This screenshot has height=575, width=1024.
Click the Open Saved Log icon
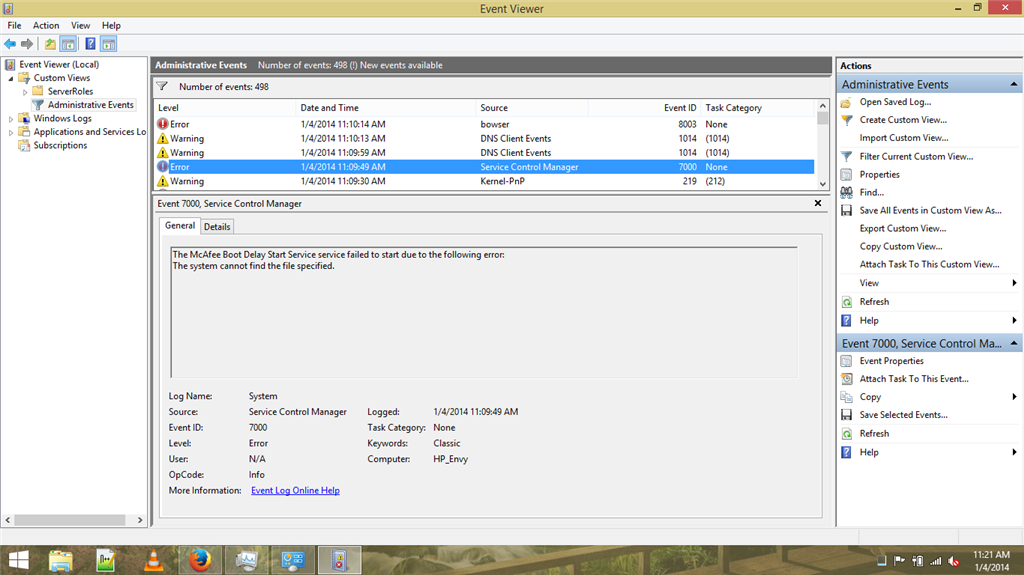point(846,102)
